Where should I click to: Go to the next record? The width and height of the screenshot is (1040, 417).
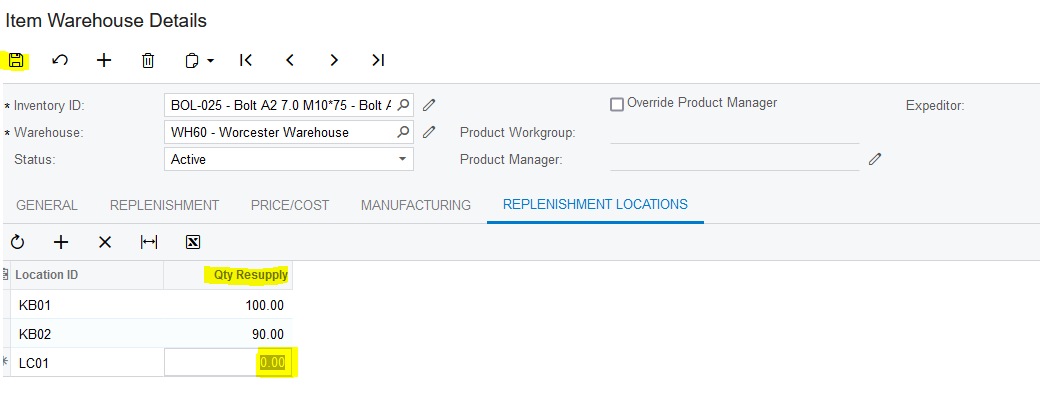tap(334, 60)
